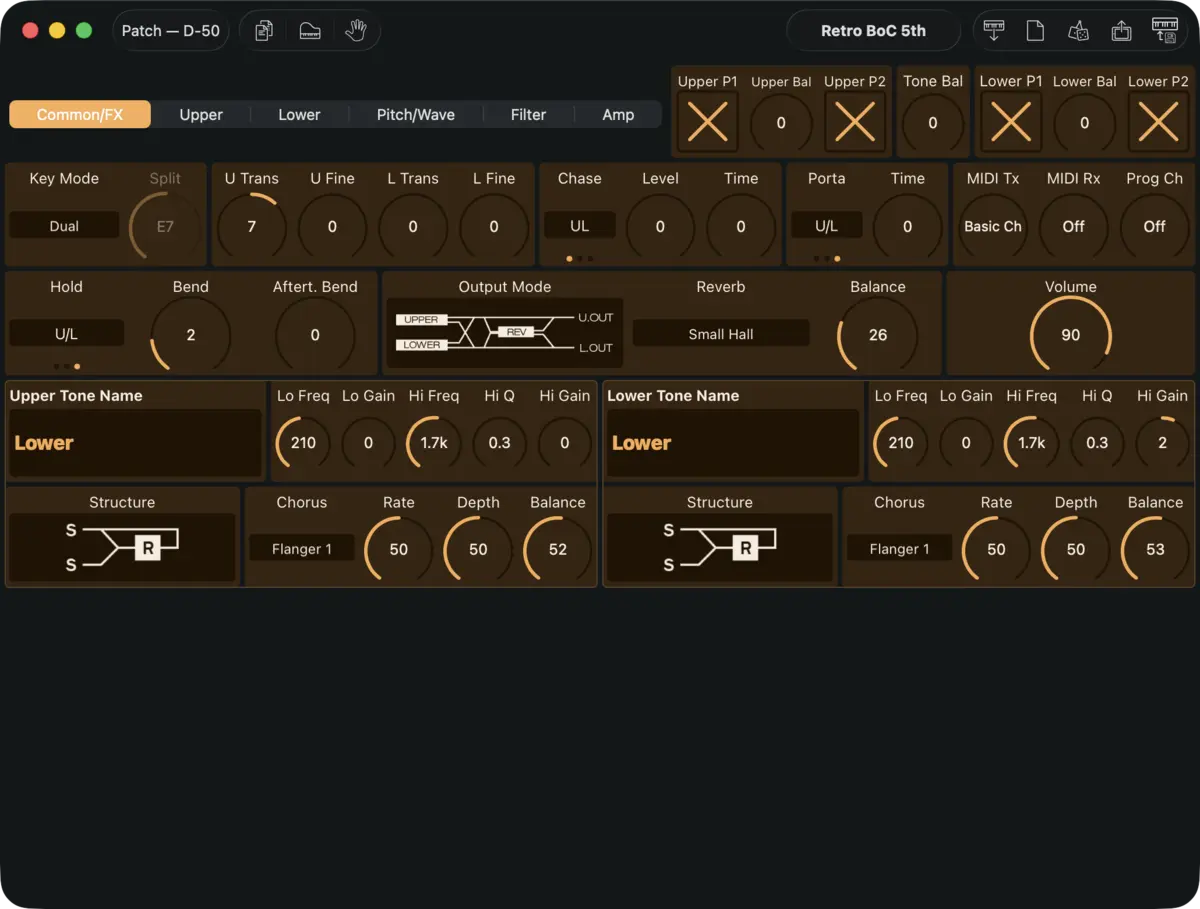1200x909 pixels.
Task: Open the Pitch/Wave tab
Action: click(416, 115)
